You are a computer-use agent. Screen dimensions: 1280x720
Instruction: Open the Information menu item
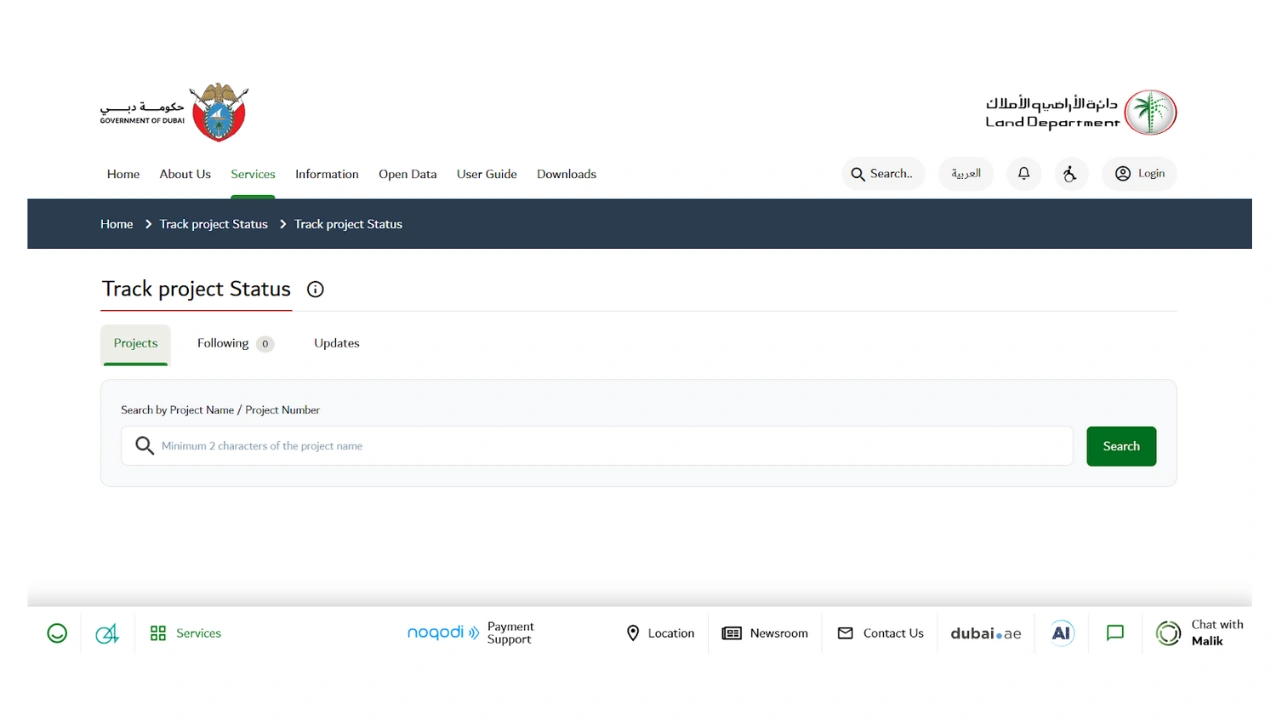click(327, 173)
